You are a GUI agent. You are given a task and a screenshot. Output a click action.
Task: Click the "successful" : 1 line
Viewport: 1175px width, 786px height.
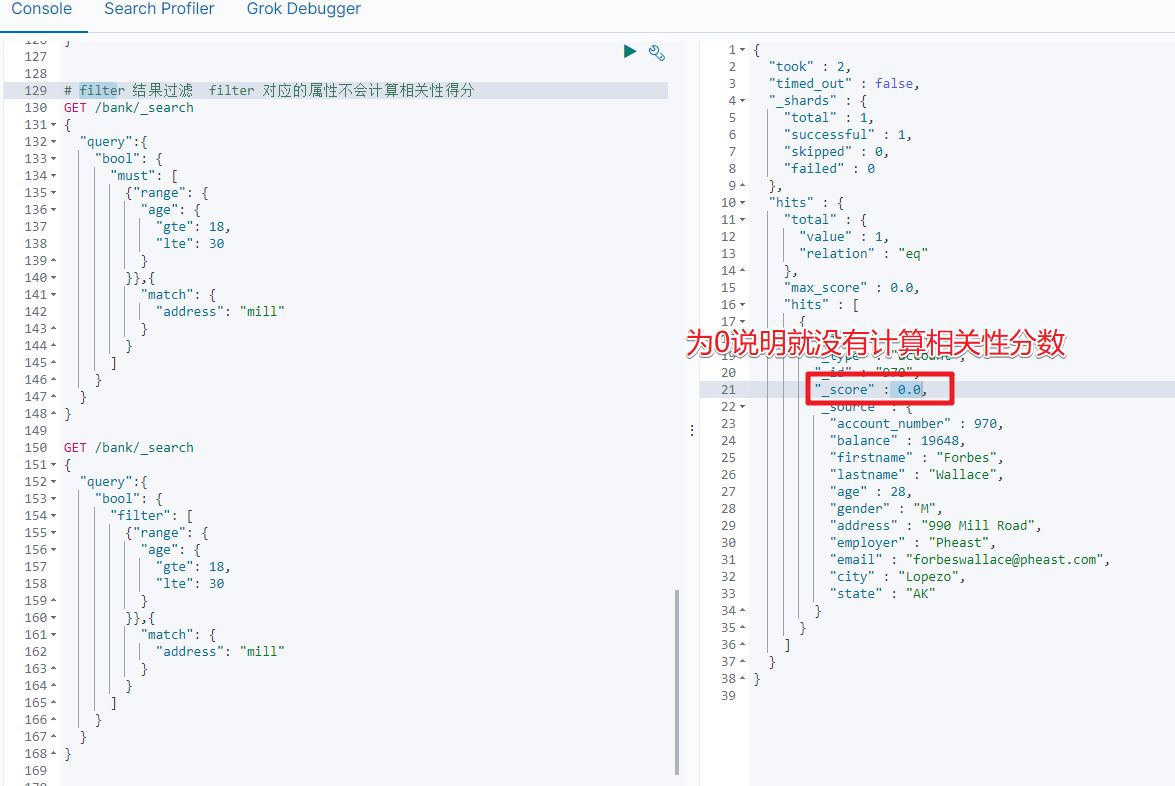pos(848,135)
